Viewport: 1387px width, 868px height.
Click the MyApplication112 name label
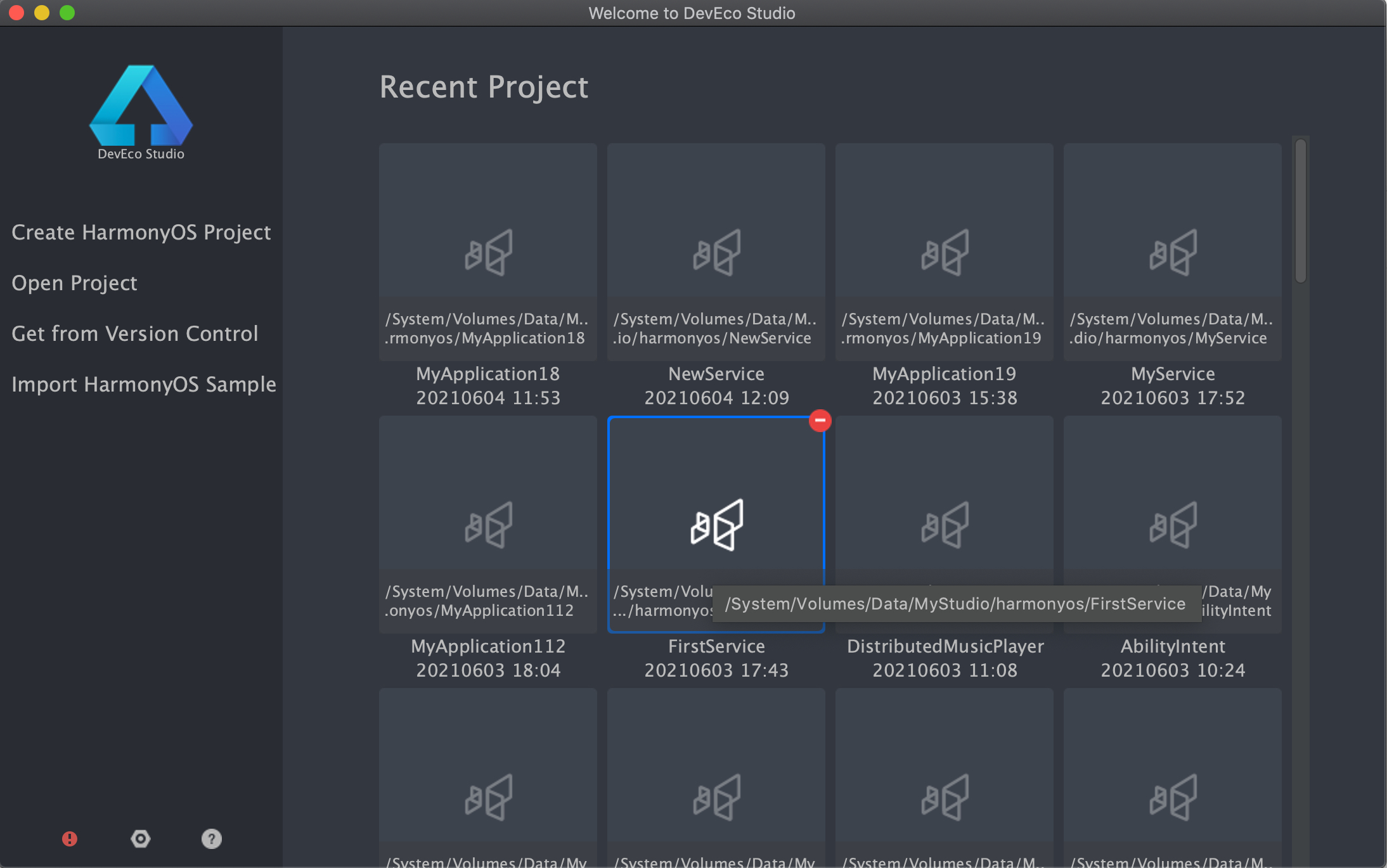[x=488, y=646]
